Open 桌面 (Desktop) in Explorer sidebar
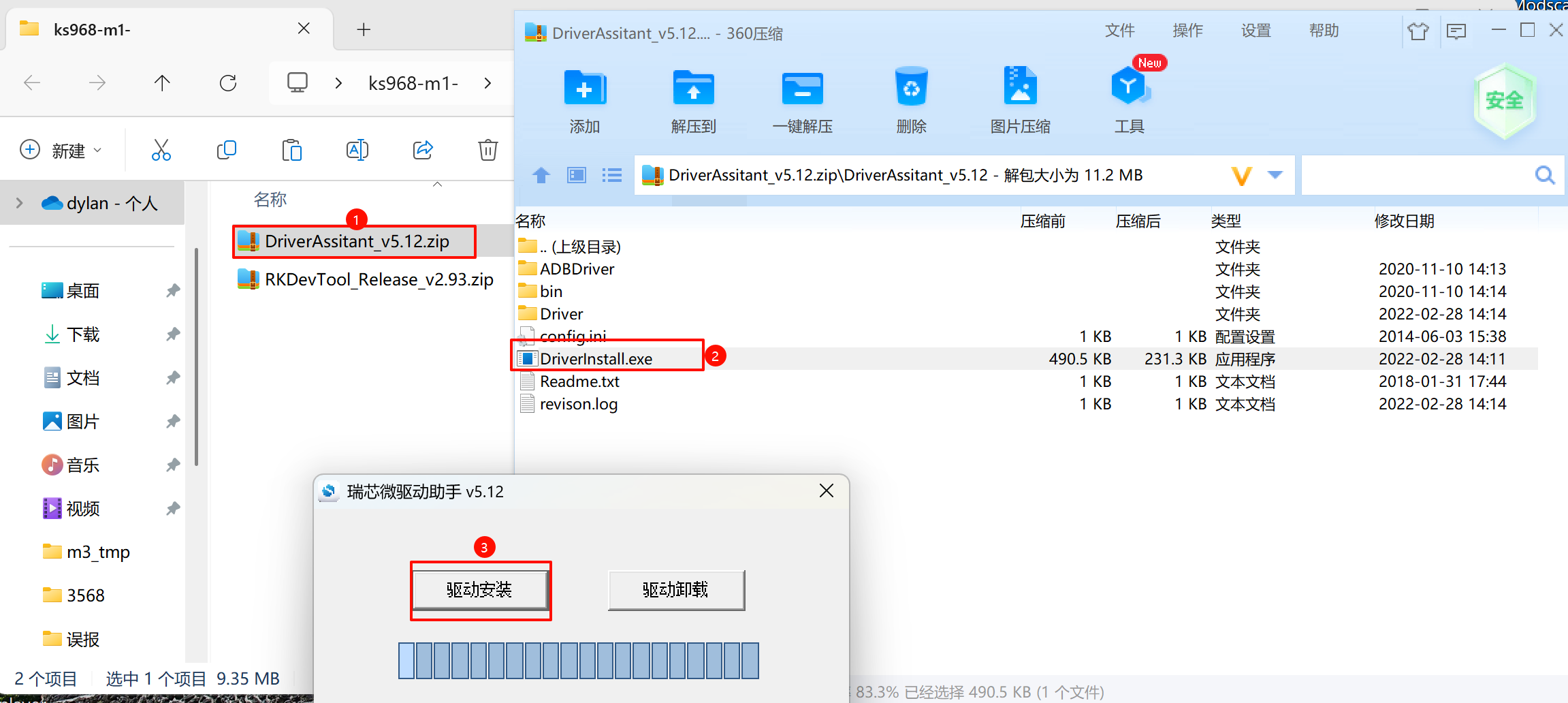The height and width of the screenshot is (703, 1568). (x=71, y=291)
